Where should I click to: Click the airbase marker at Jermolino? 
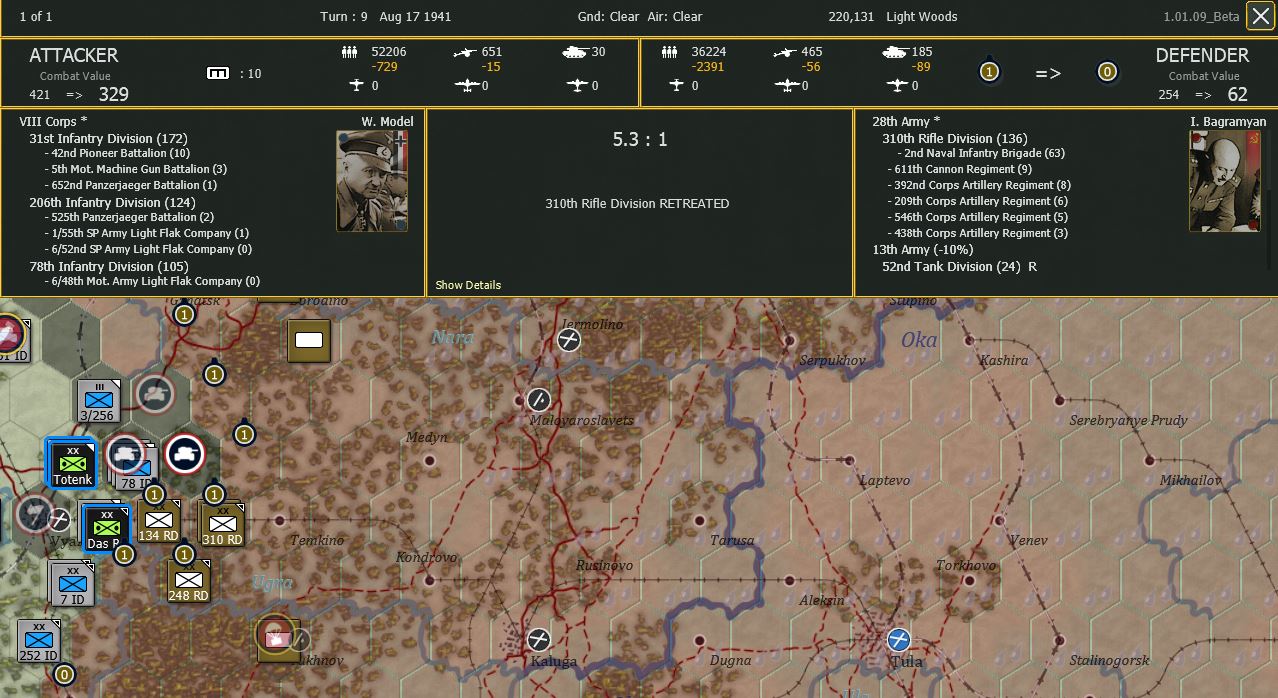click(569, 341)
